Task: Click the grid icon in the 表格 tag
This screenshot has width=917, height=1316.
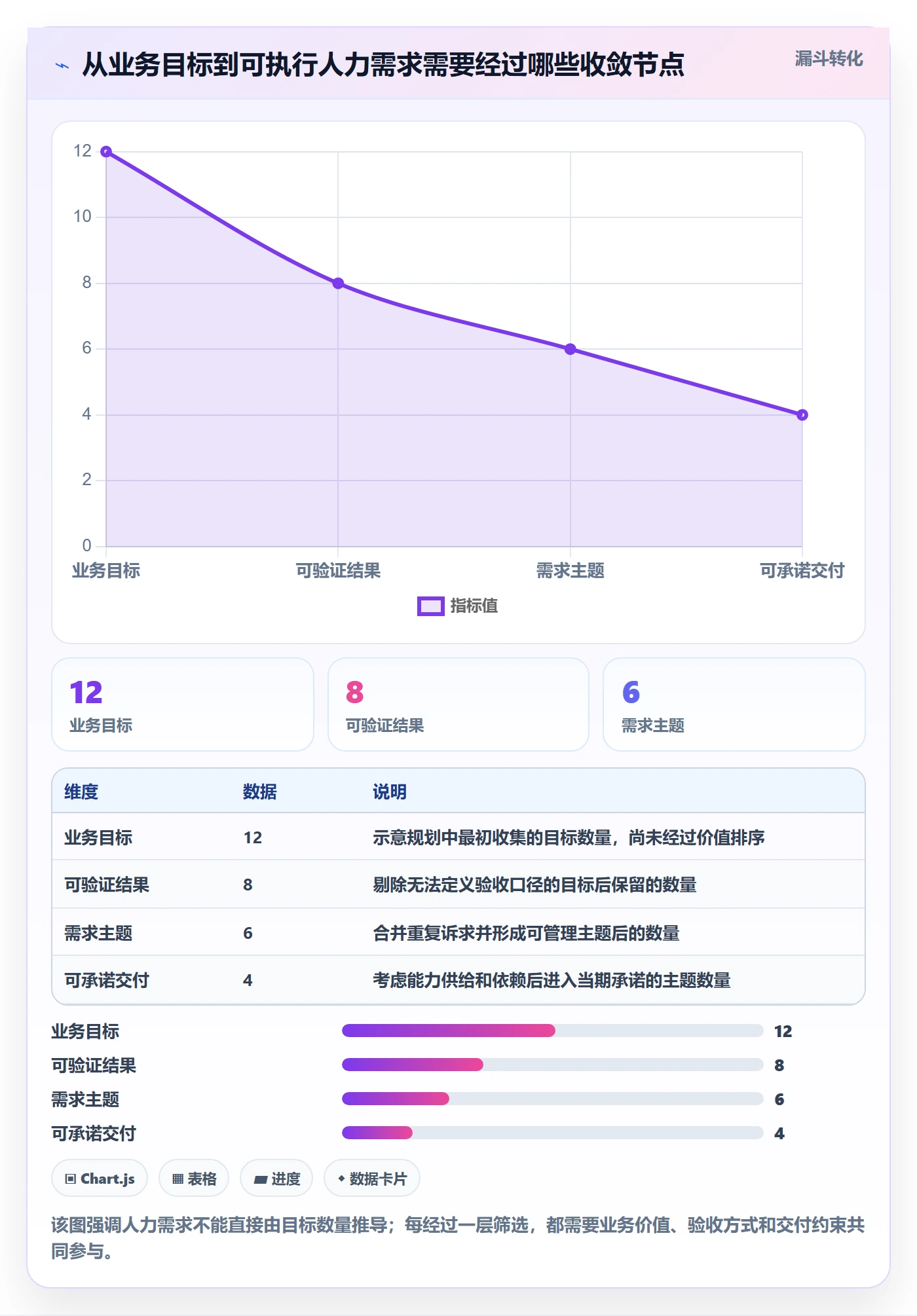Action: pos(178,1179)
